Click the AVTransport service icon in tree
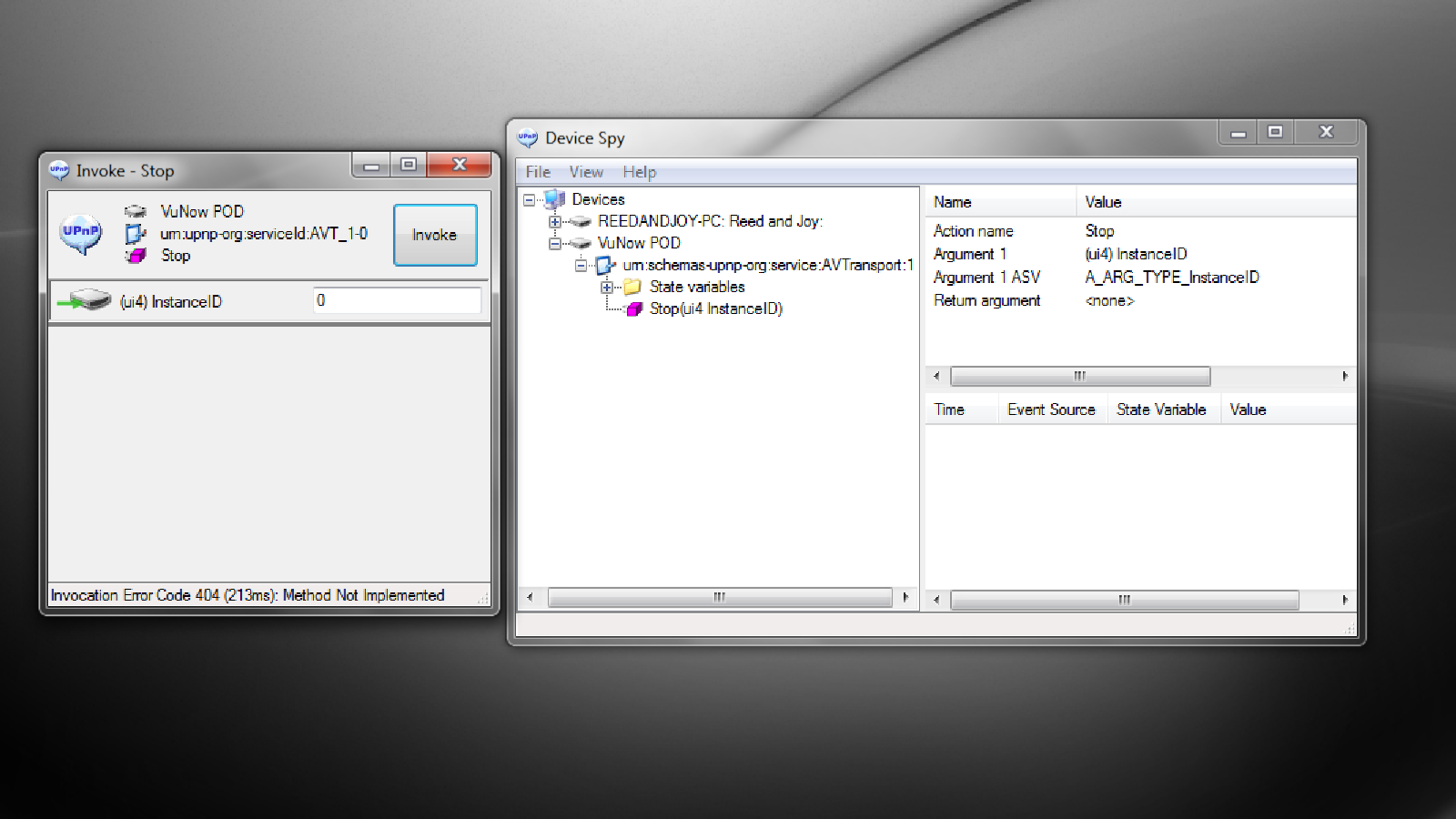This screenshot has width=1456, height=819. 605,266
